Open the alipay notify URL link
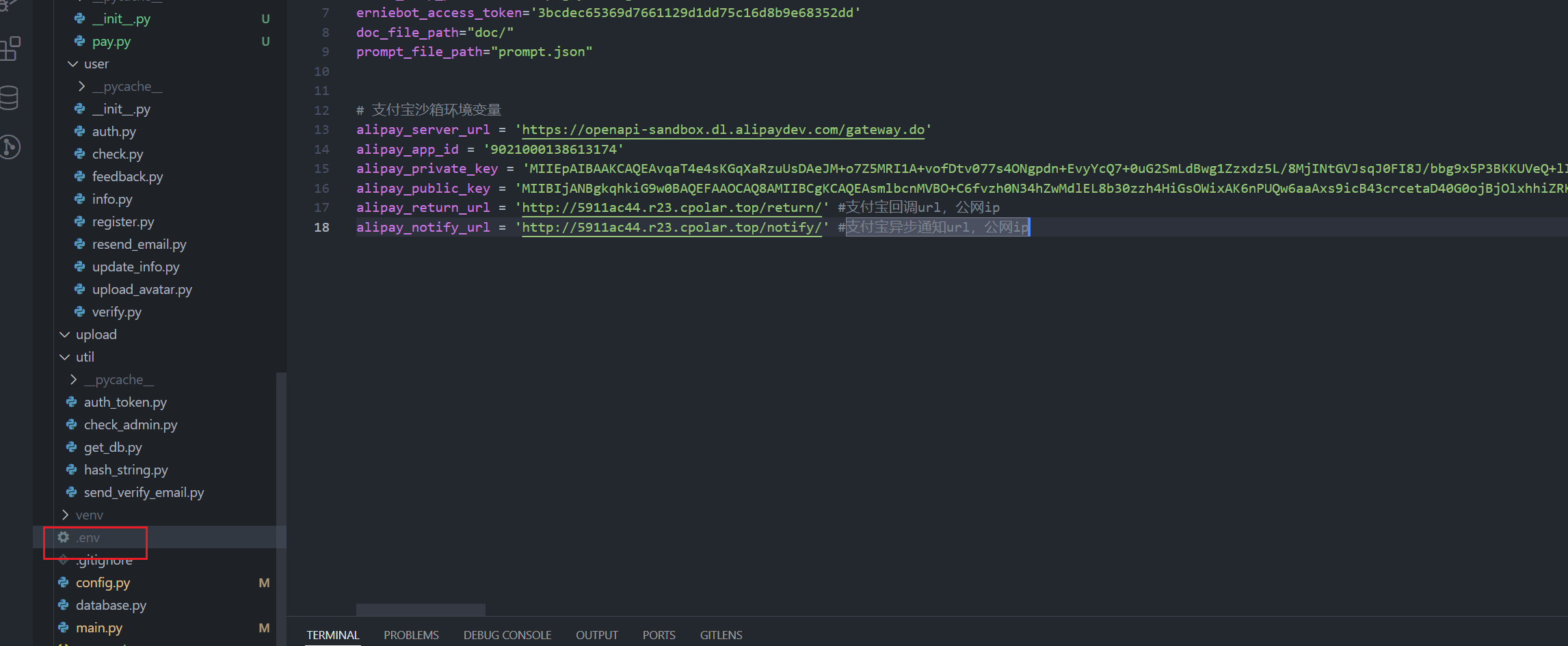Screen dimensions: 1568x646 [672, 228]
